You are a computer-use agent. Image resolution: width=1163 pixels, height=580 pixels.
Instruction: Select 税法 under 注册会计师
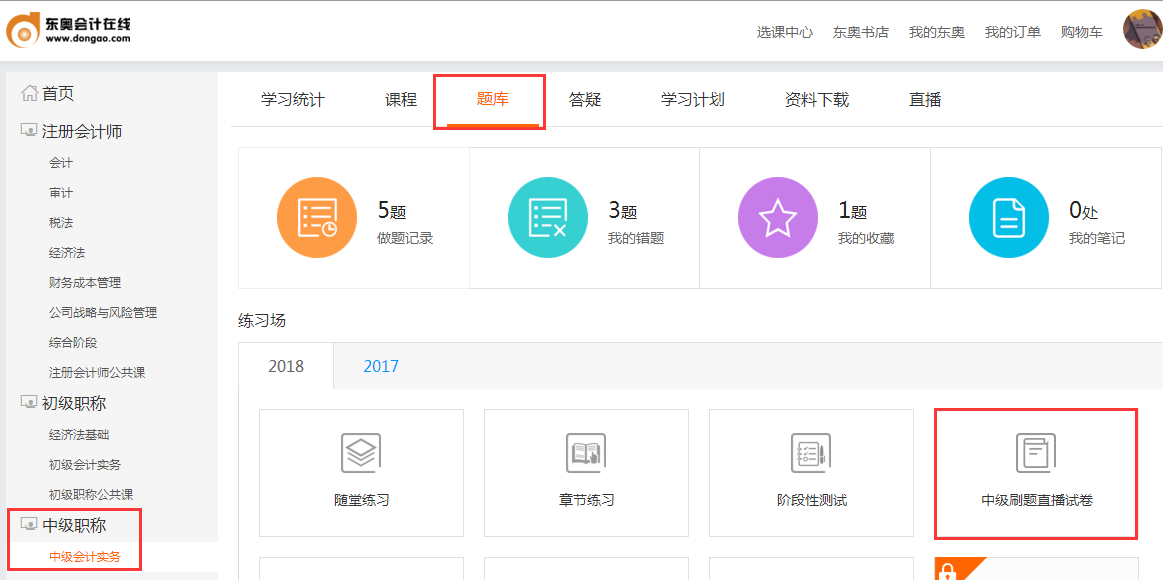pyautogui.click(x=59, y=222)
